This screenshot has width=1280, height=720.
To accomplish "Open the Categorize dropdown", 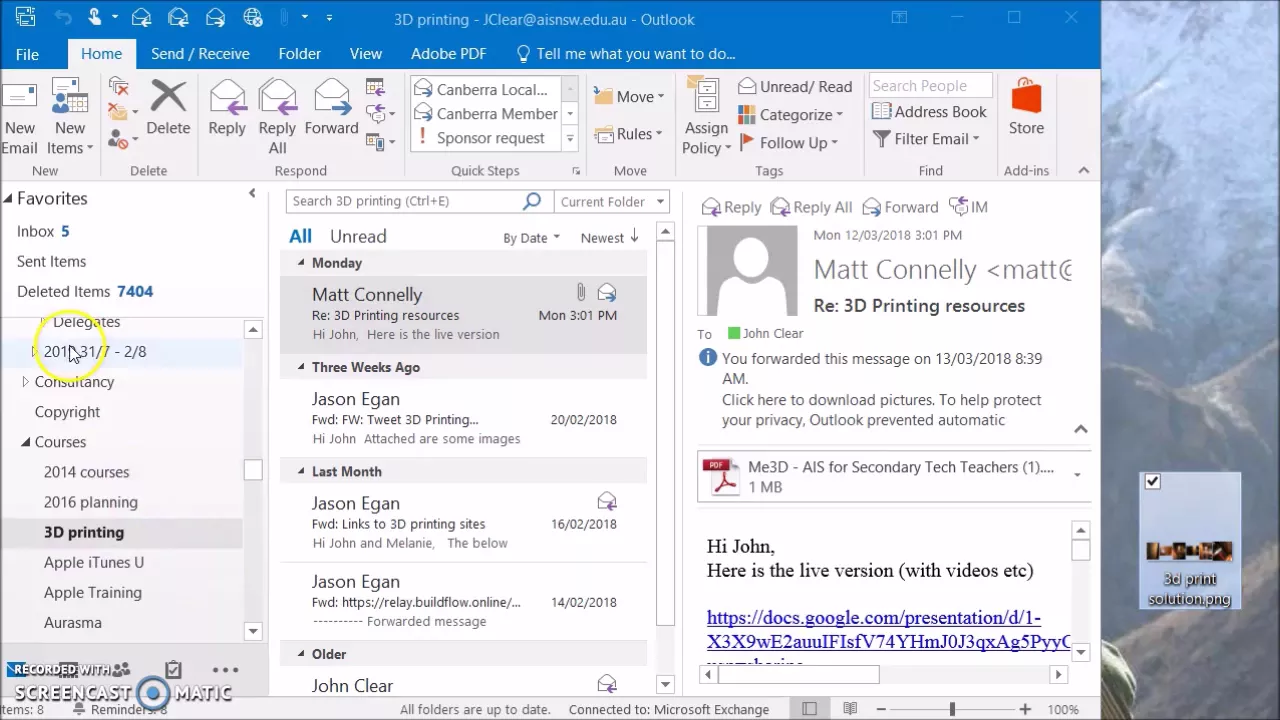I will click(x=790, y=115).
